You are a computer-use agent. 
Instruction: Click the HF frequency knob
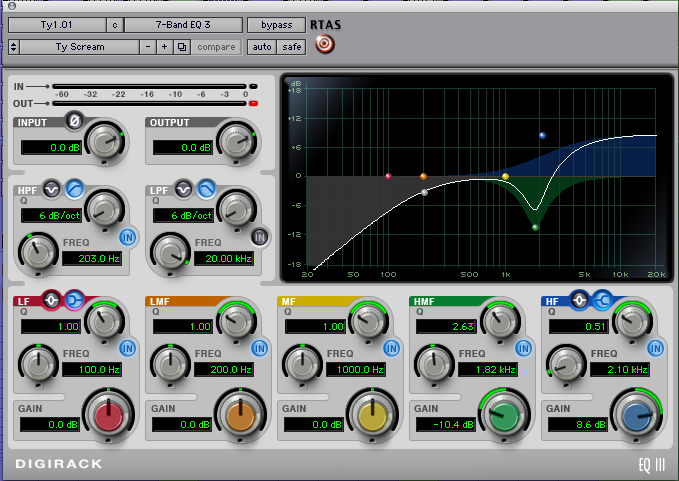[566, 364]
